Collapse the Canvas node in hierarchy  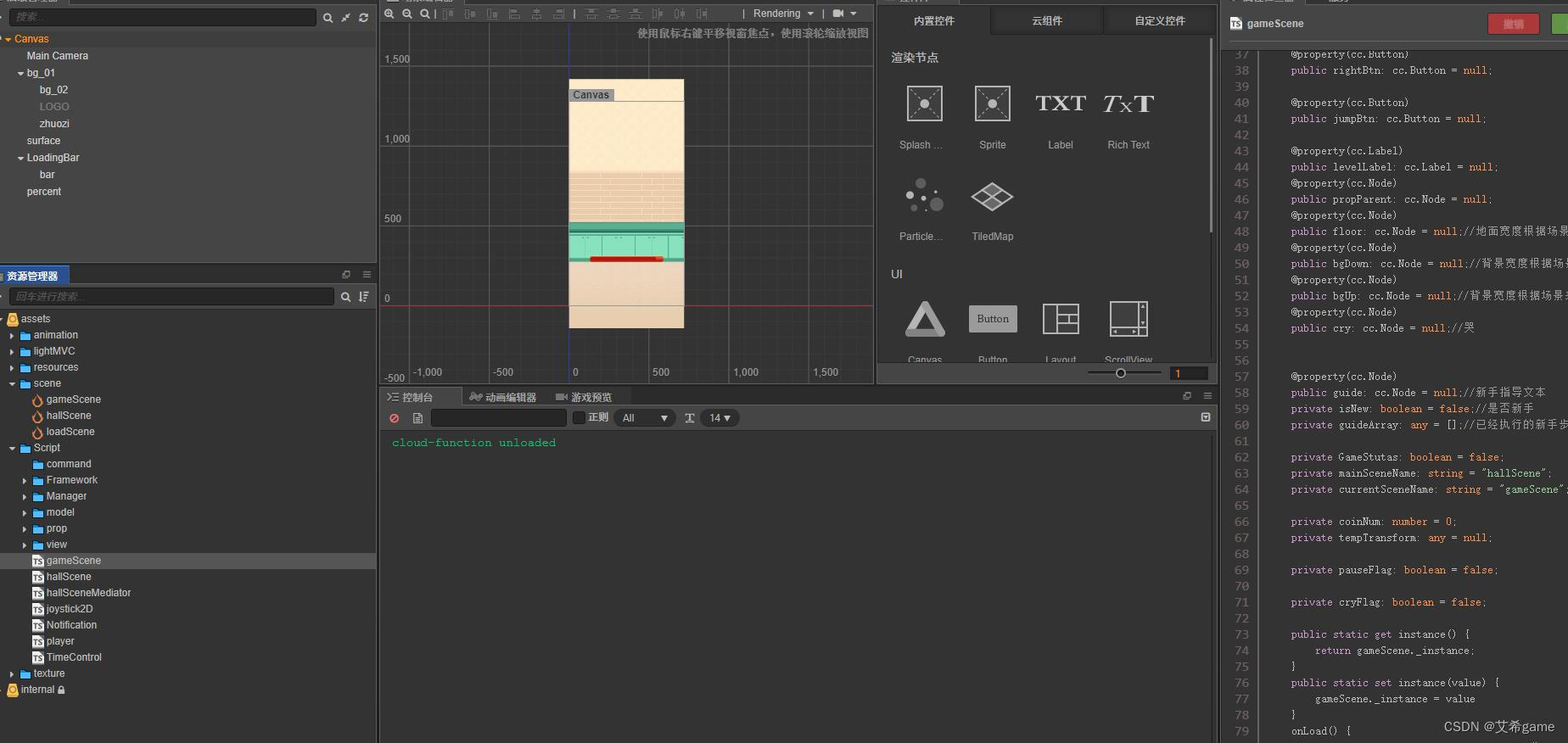8,39
